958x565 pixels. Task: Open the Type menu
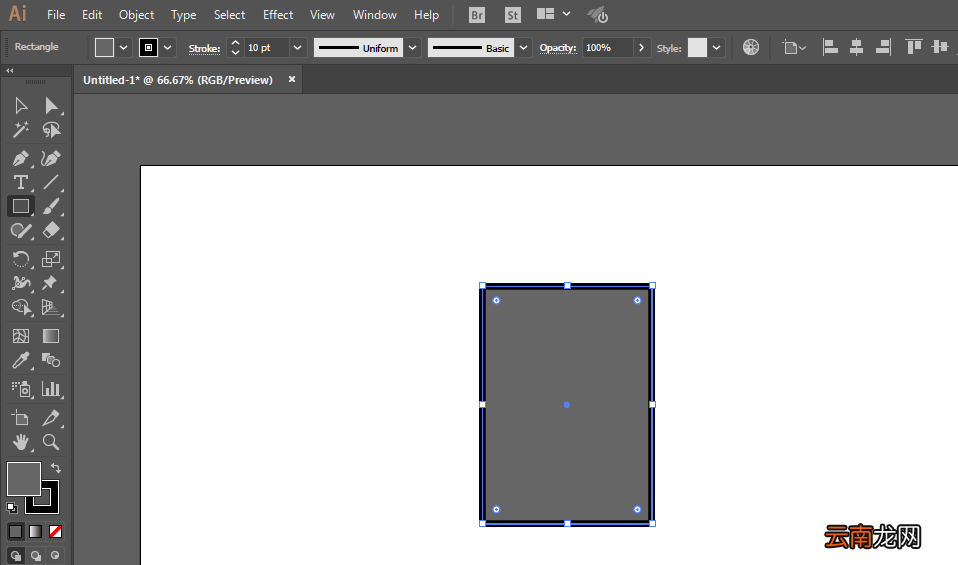(183, 15)
